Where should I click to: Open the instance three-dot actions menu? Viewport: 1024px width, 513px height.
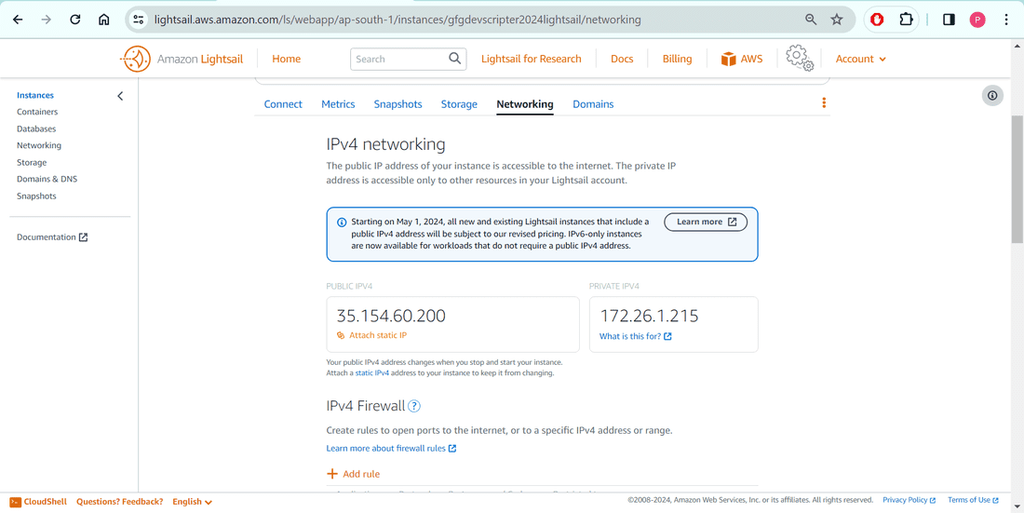(824, 103)
